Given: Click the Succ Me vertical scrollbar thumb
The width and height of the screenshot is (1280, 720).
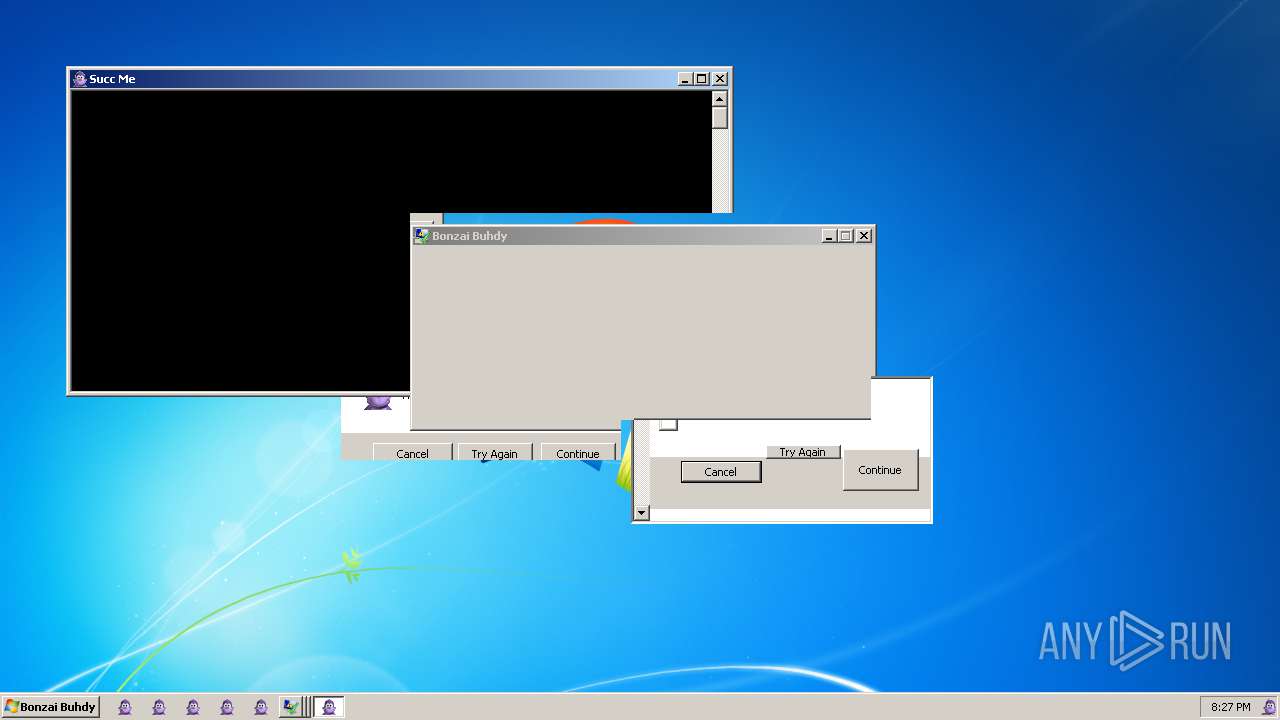Looking at the screenshot, I should click(719, 117).
